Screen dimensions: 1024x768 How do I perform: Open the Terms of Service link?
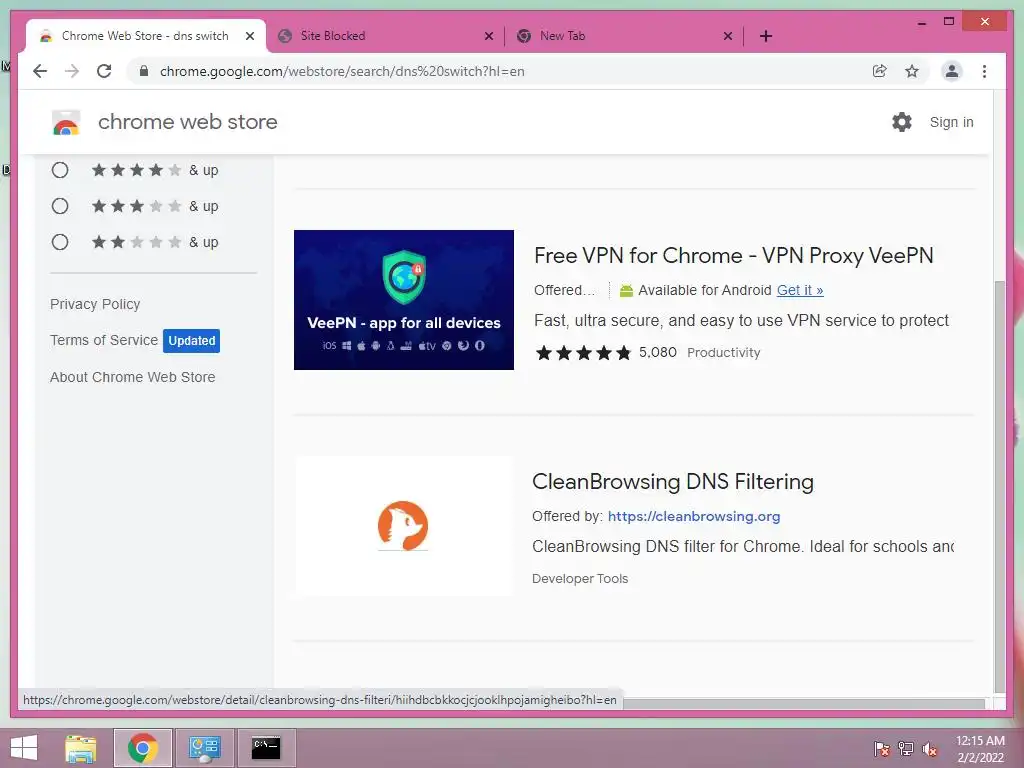click(x=104, y=340)
